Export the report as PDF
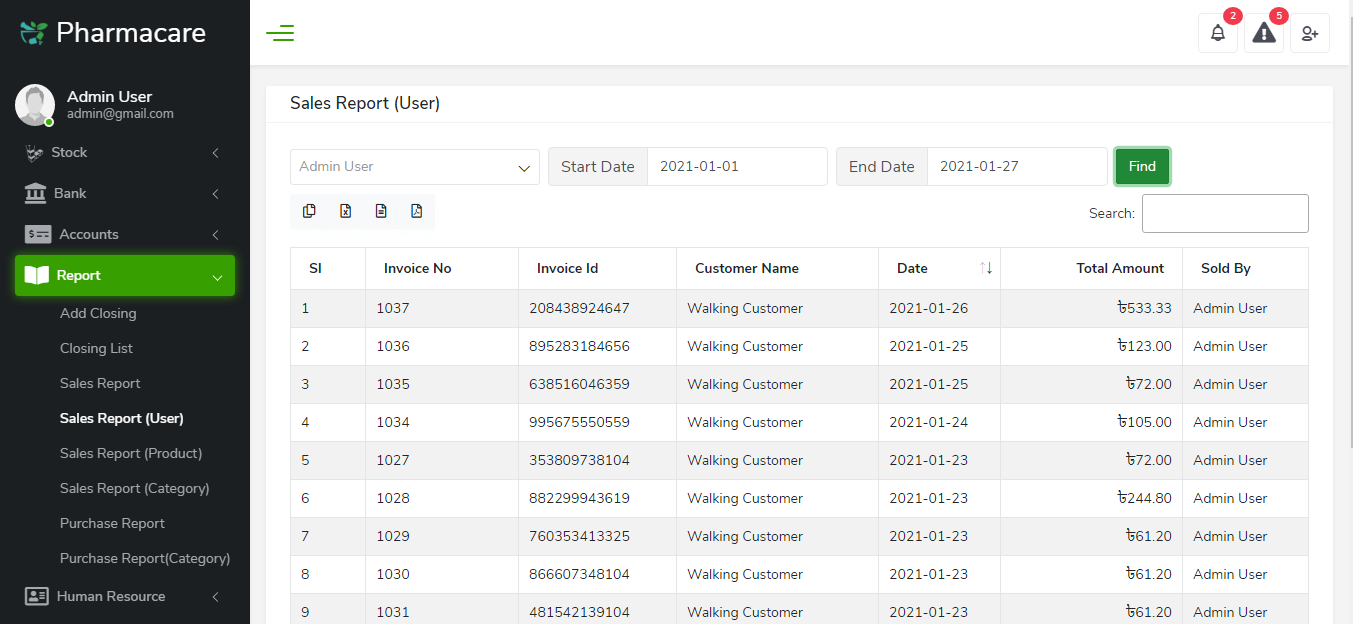Image resolution: width=1353 pixels, height=624 pixels. [417, 211]
